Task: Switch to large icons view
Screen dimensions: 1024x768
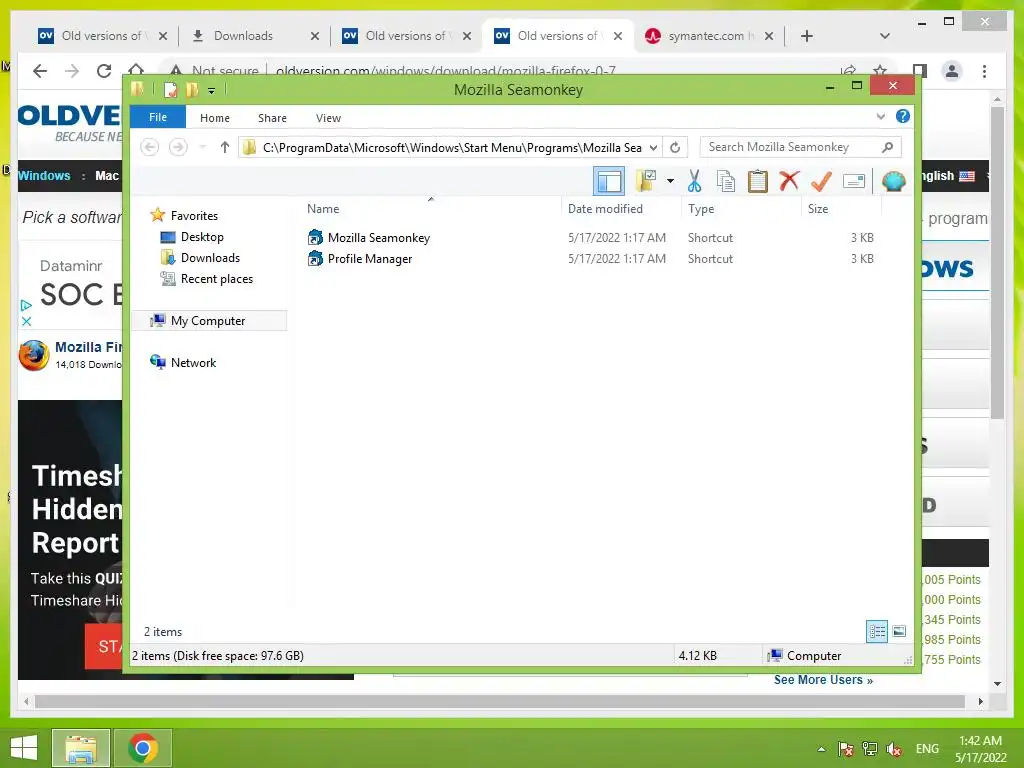Action: point(899,631)
